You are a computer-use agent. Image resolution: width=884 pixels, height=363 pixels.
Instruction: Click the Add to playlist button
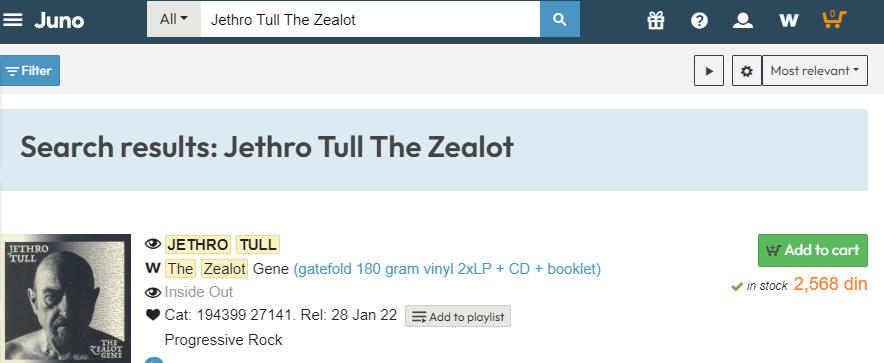(458, 317)
